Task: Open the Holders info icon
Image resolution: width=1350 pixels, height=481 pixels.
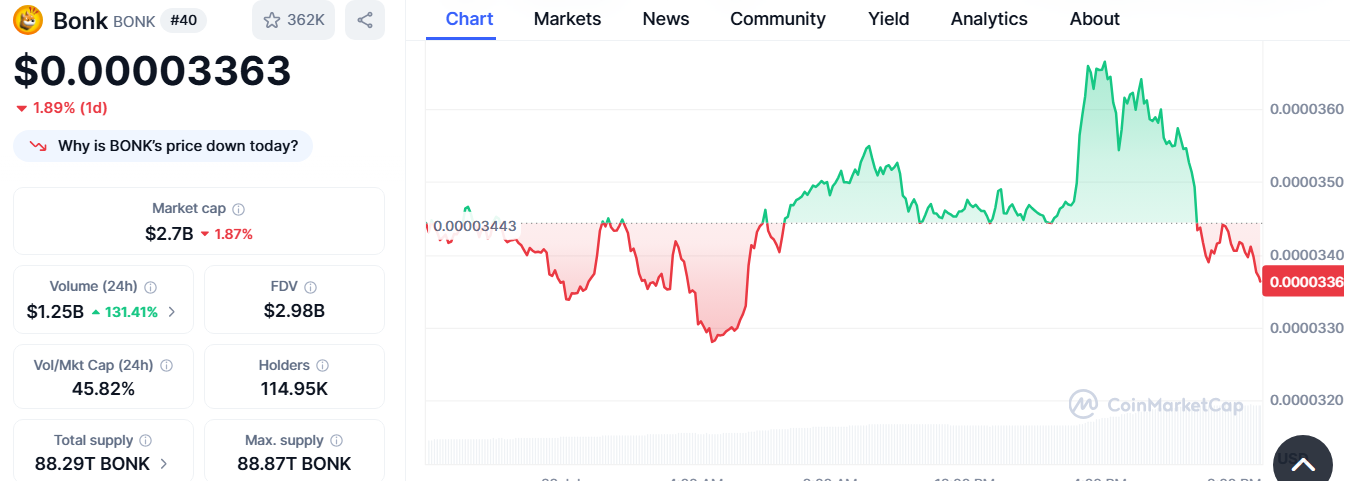Action: [322, 366]
